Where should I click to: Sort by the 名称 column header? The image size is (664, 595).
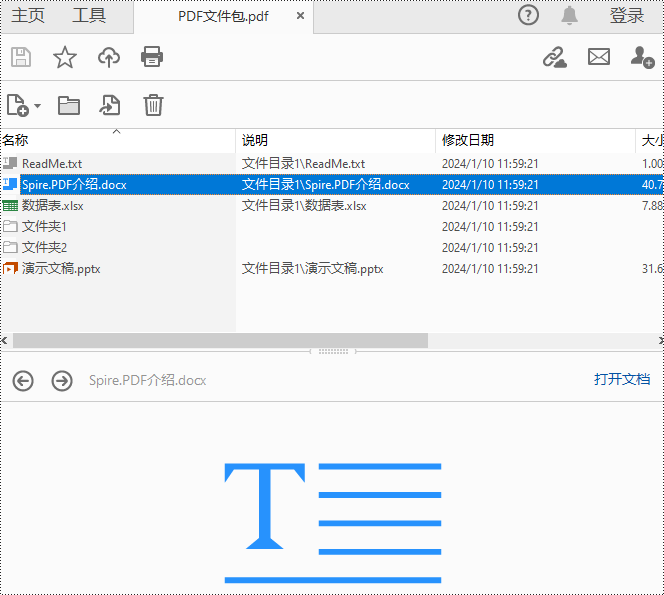point(118,140)
